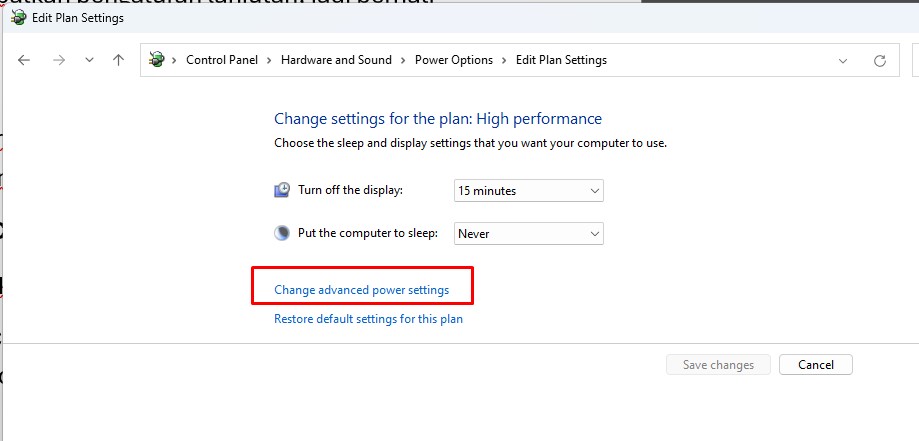Click the power icon in the address bar

click(157, 60)
